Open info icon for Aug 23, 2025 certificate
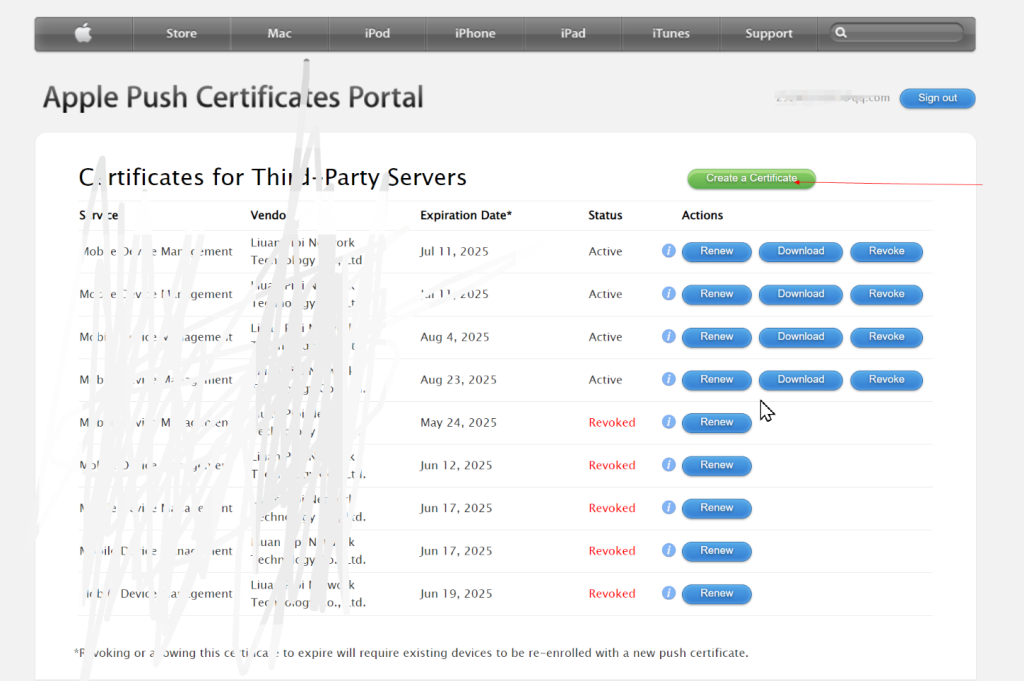Viewport: 1024px width, 681px height. point(669,380)
